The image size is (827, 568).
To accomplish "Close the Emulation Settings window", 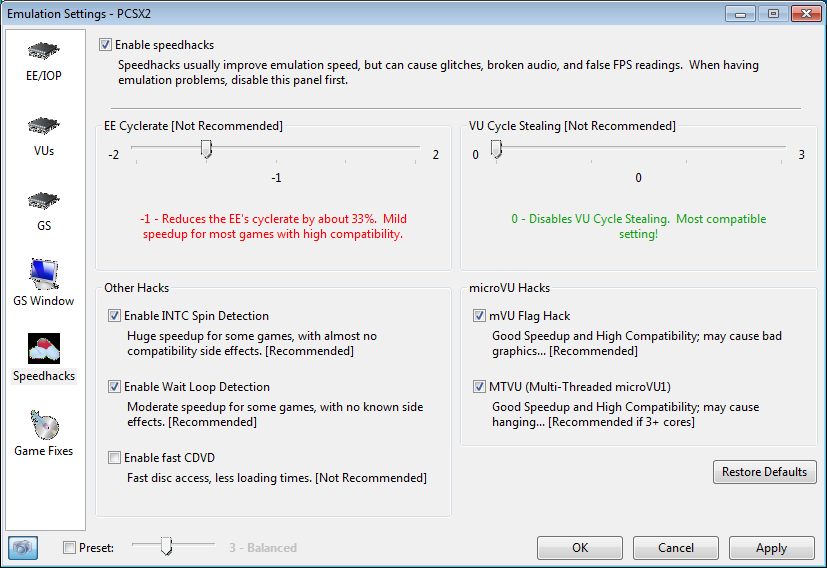I will click(806, 13).
